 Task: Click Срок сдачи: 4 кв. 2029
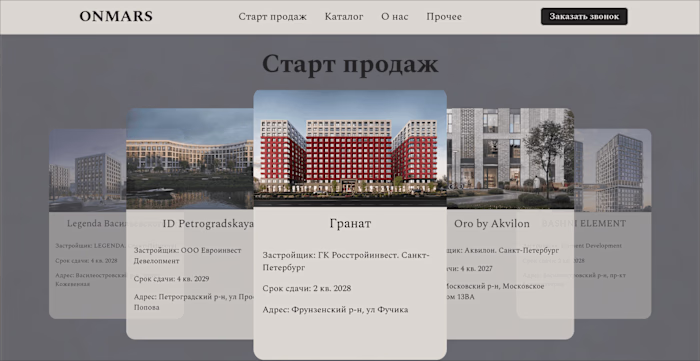click(171, 279)
